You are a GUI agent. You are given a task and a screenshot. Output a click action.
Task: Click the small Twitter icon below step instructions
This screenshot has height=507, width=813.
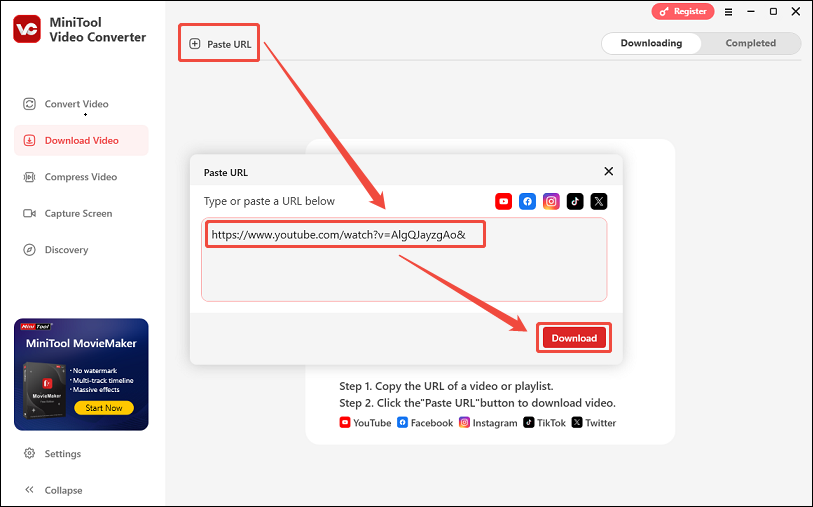pos(577,422)
